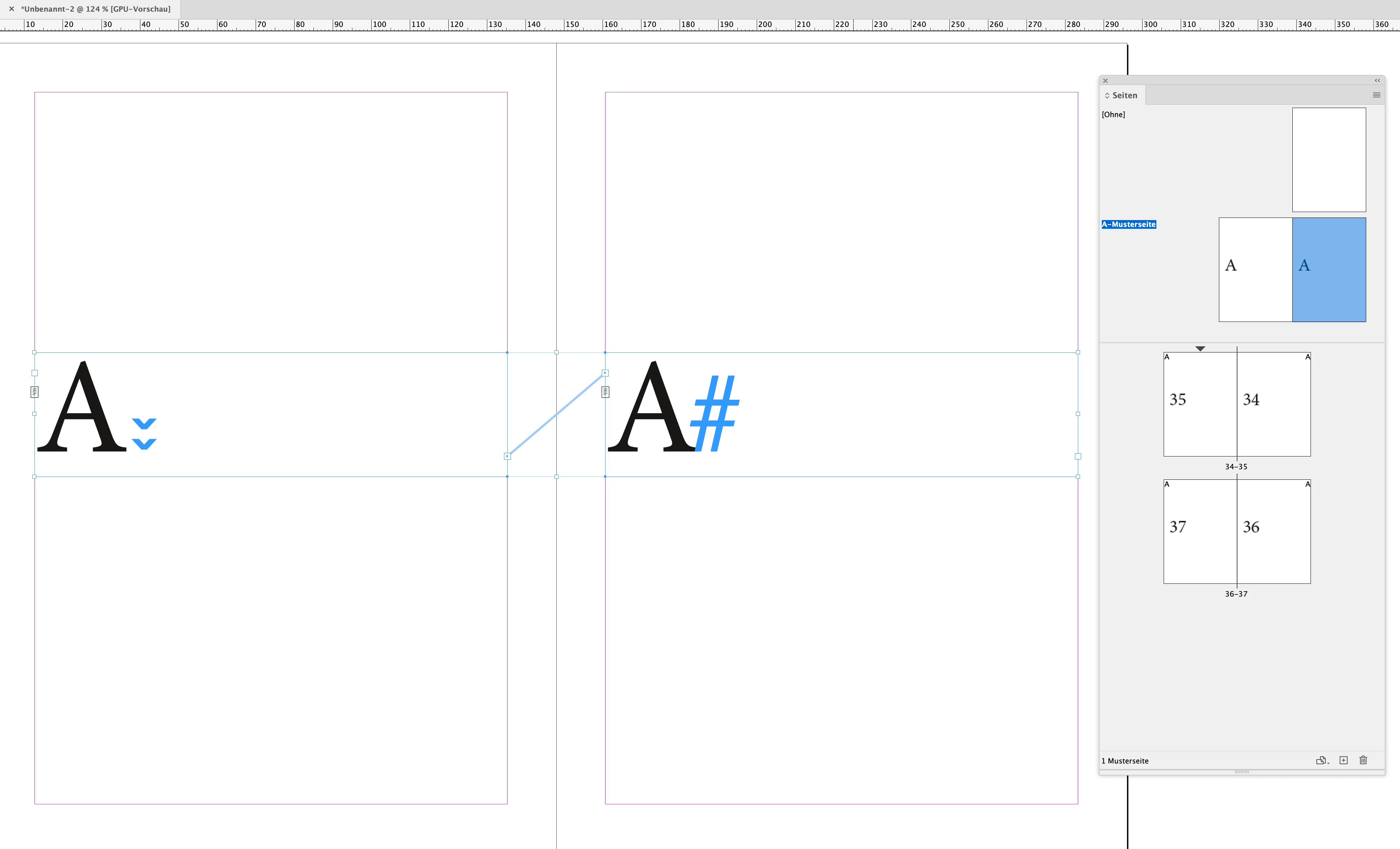Click the left A-Musterseite page thumbnail
Image resolution: width=1400 pixels, height=849 pixels.
(1255, 270)
